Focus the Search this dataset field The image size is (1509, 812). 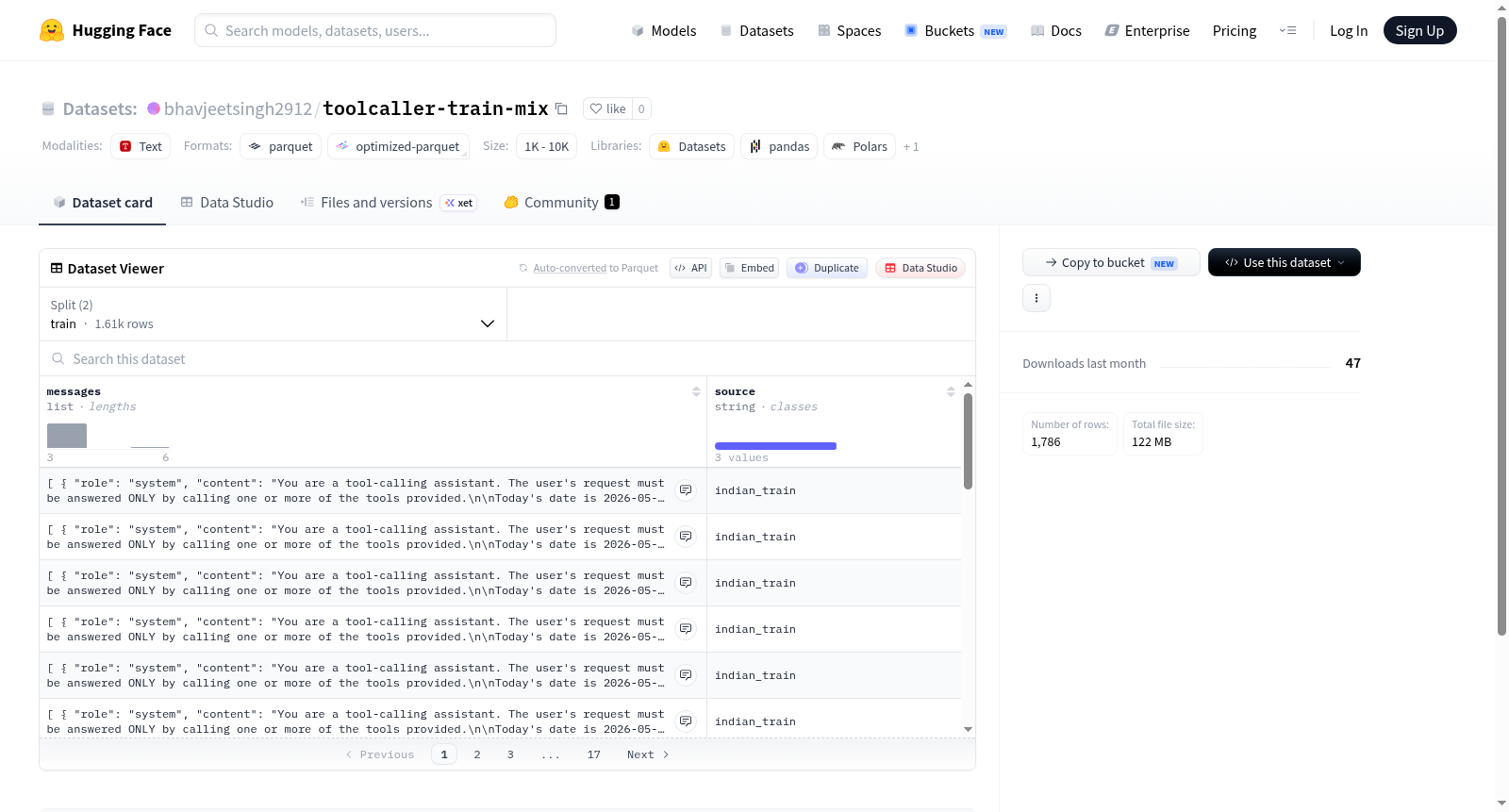pyautogui.click(x=507, y=358)
